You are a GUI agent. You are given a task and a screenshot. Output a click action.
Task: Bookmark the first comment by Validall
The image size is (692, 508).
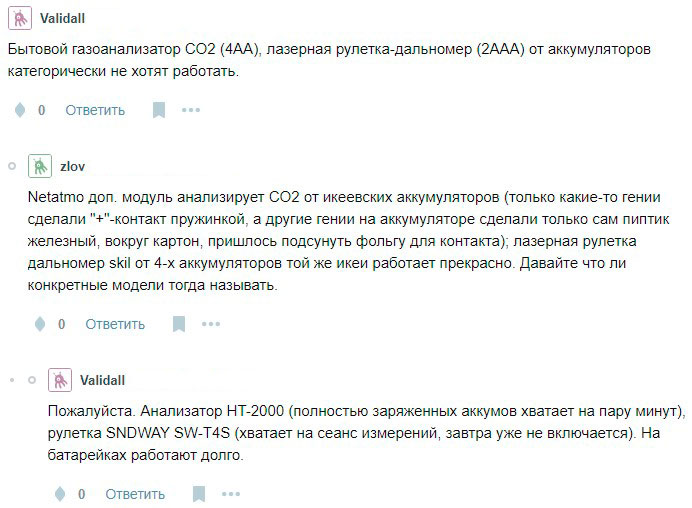pyautogui.click(x=159, y=110)
